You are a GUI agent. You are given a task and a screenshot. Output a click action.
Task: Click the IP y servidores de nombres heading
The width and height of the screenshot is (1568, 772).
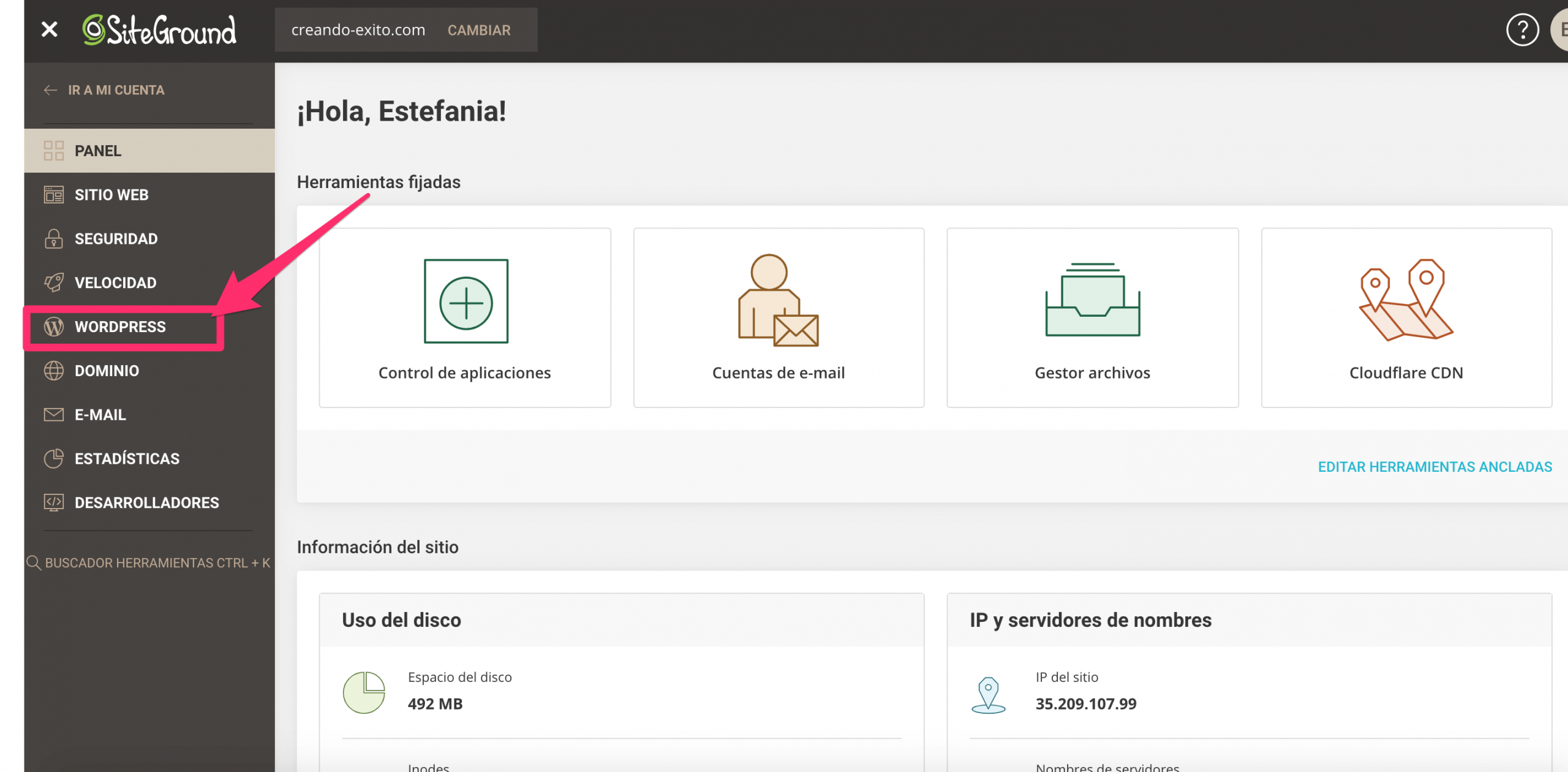[1090, 620]
